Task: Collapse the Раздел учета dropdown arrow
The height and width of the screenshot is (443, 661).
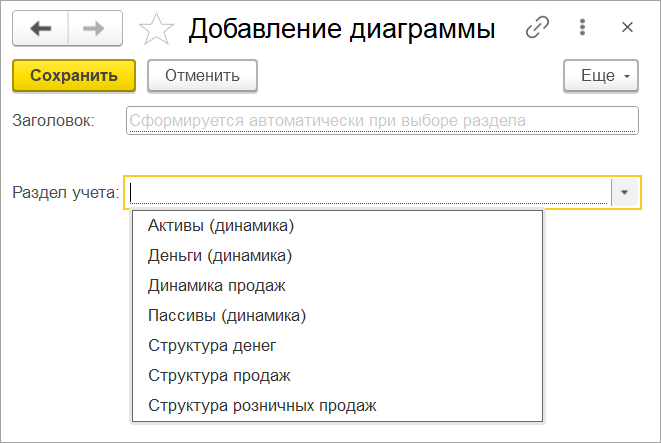Action: pyautogui.click(x=625, y=192)
